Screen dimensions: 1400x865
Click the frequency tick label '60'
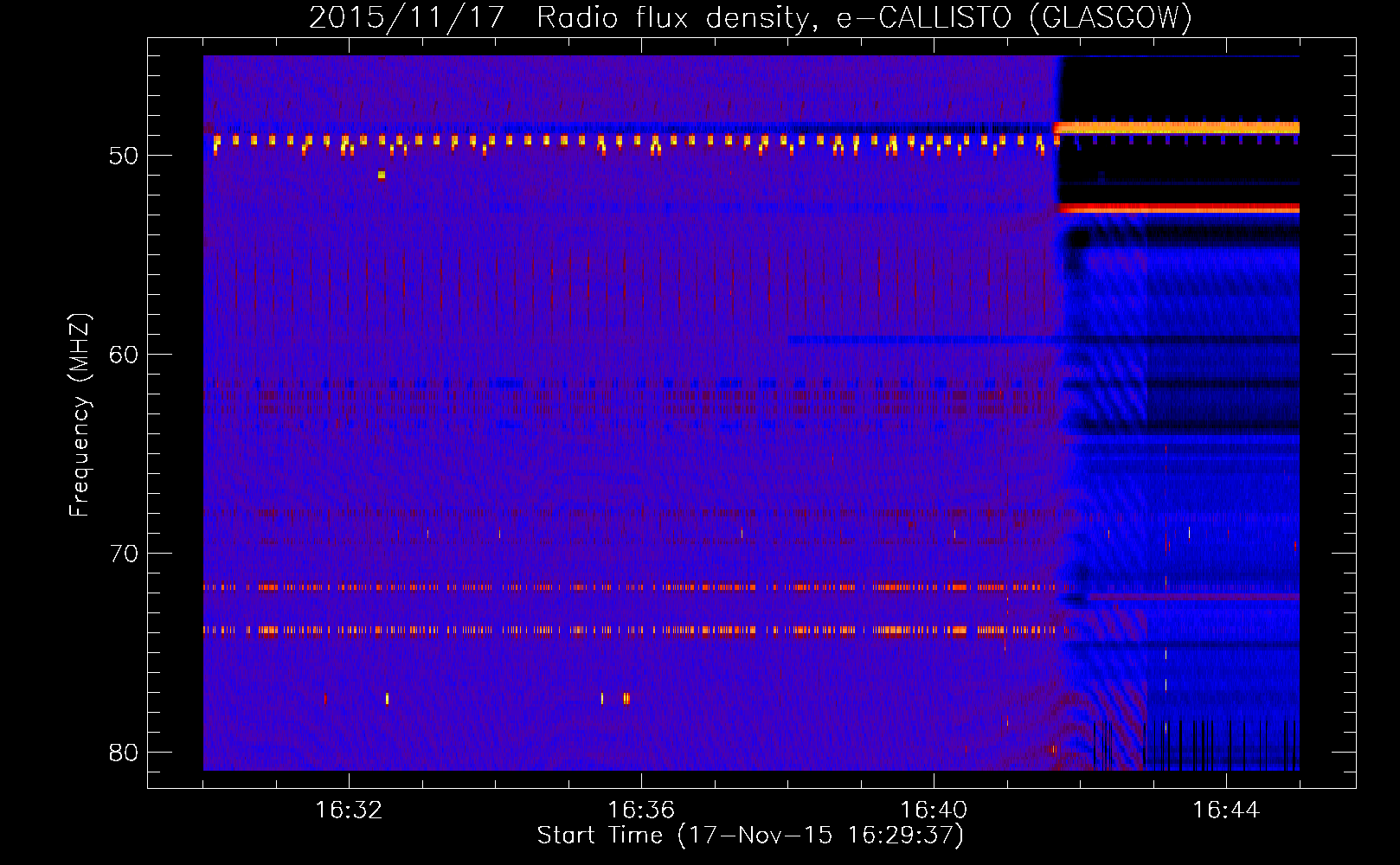(124, 355)
